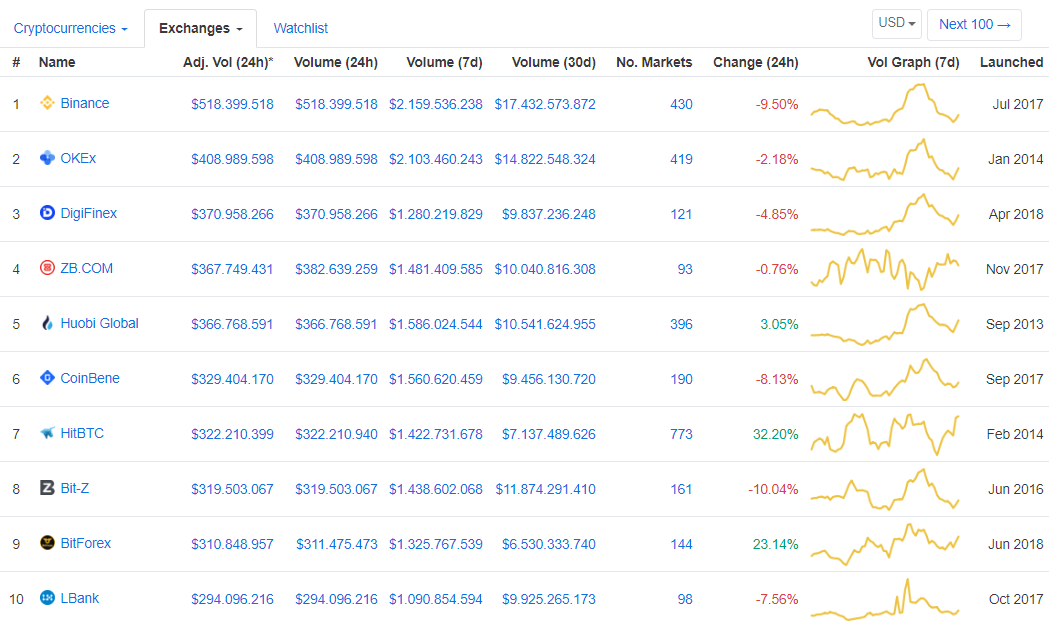Open the OKEx exchange page
1060x621 pixels.
78,158
